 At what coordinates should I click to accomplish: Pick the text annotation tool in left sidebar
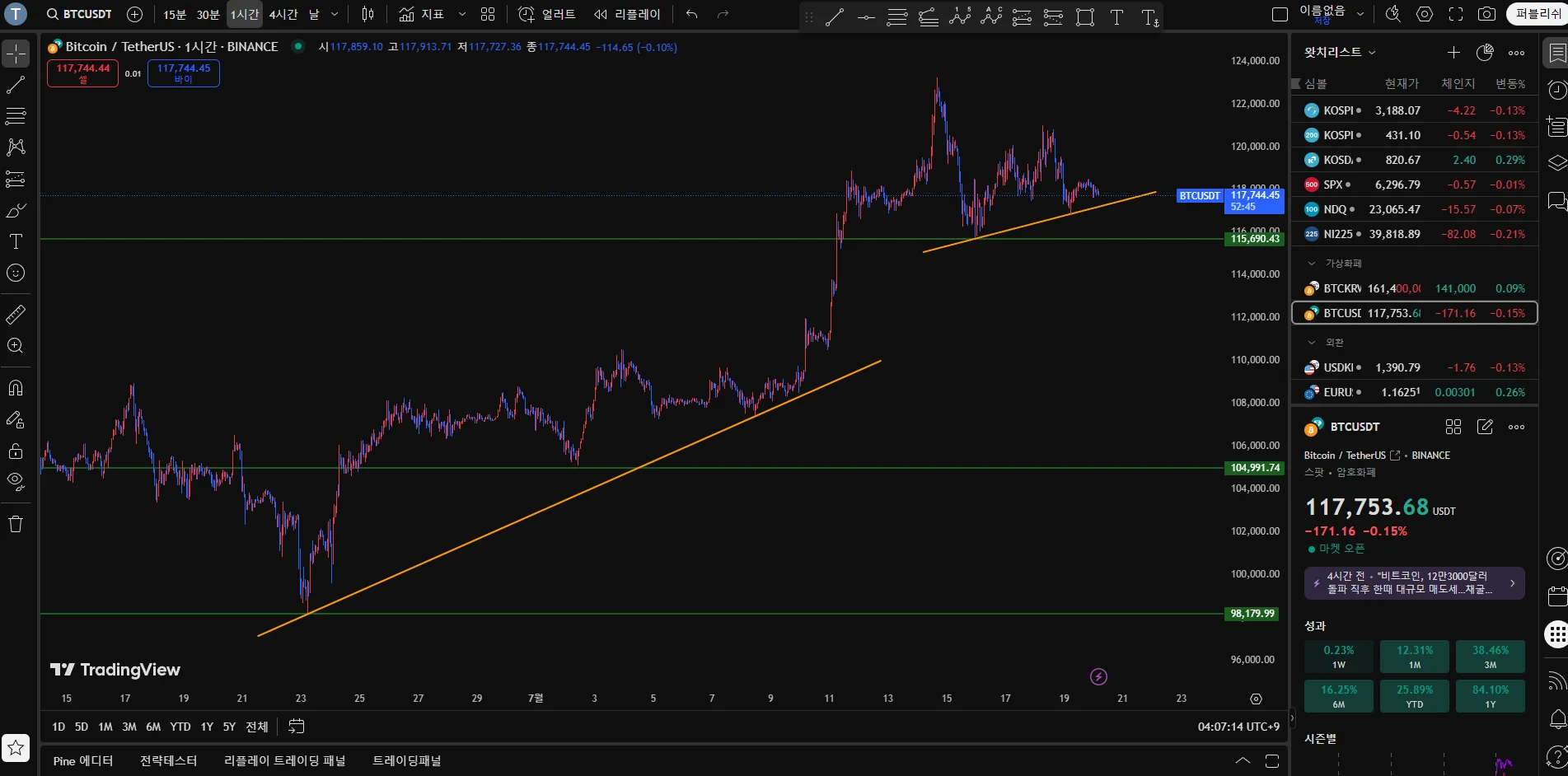[x=16, y=241]
